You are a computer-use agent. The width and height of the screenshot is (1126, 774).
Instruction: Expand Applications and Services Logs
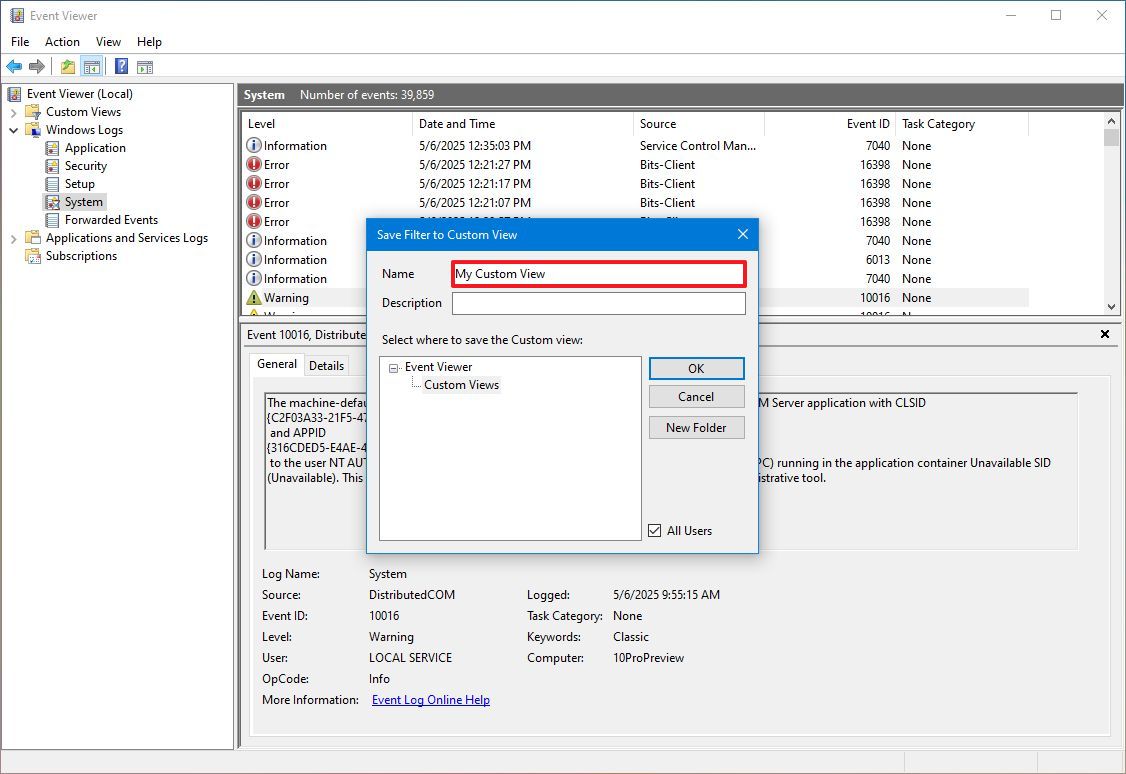click(14, 237)
